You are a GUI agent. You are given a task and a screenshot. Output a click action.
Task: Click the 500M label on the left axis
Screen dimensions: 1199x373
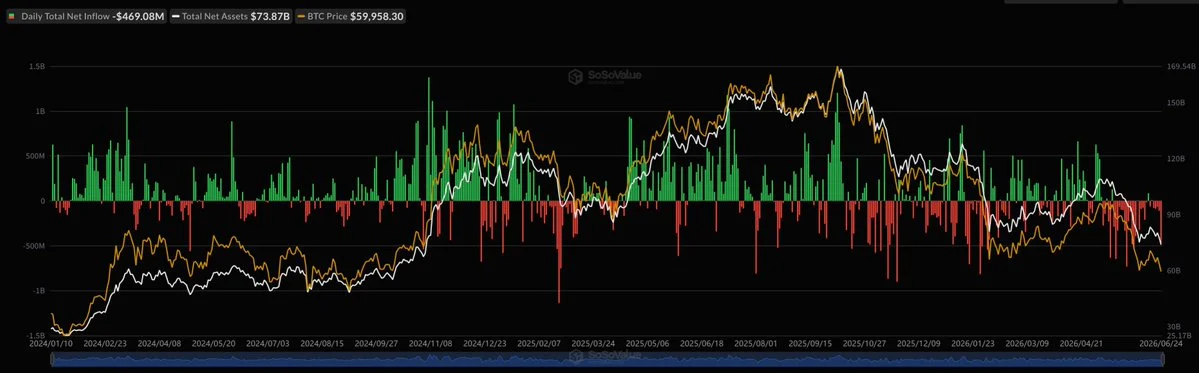(34, 157)
